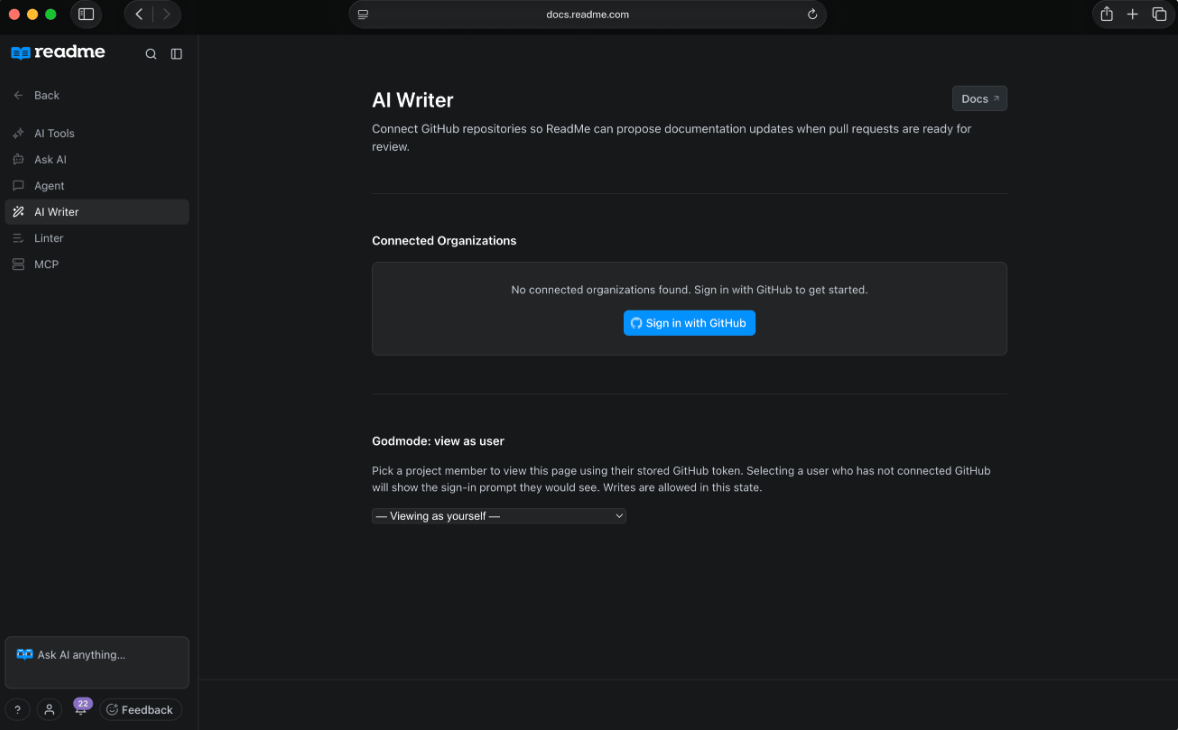Click No connected organizations found message
1178x730 pixels.
[689, 290]
